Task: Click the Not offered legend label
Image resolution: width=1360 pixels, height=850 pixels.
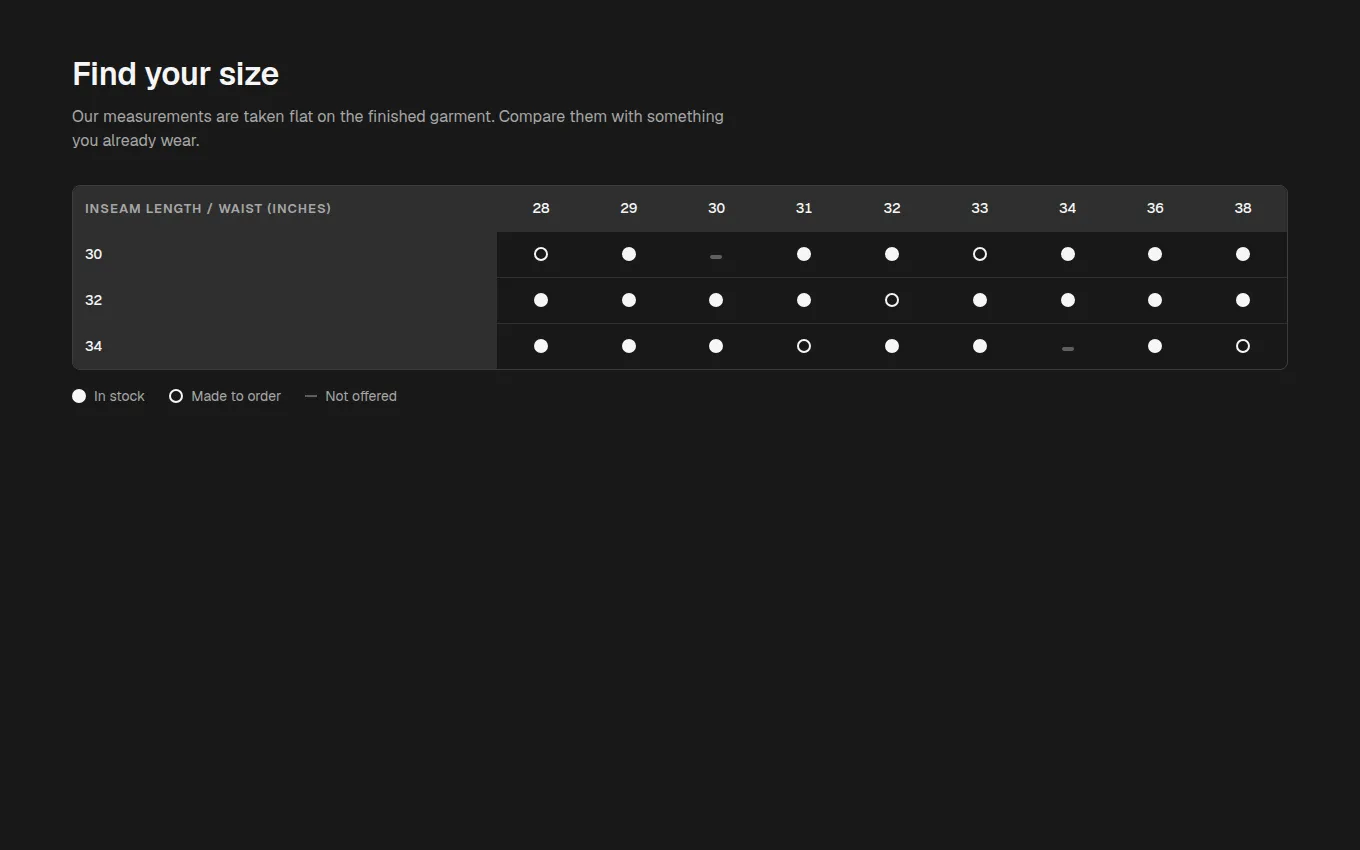Action: pos(361,396)
